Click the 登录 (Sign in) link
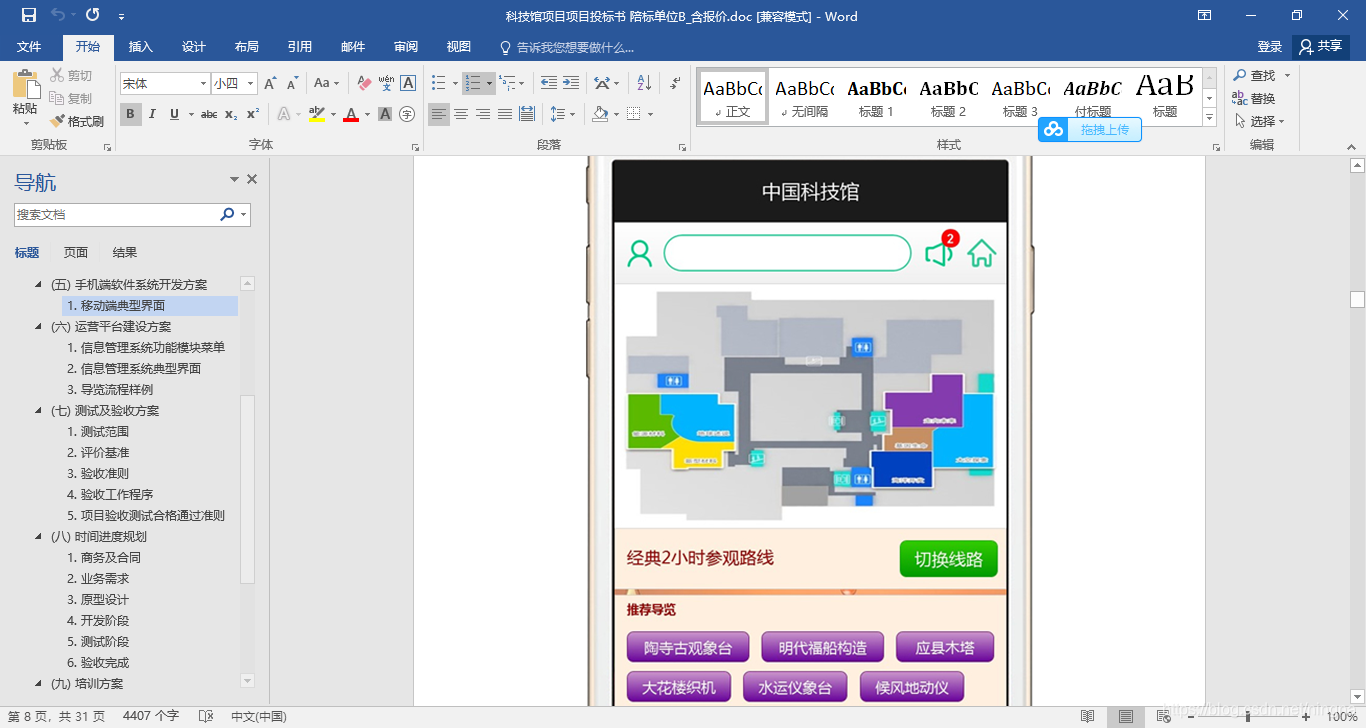 (x=1270, y=47)
